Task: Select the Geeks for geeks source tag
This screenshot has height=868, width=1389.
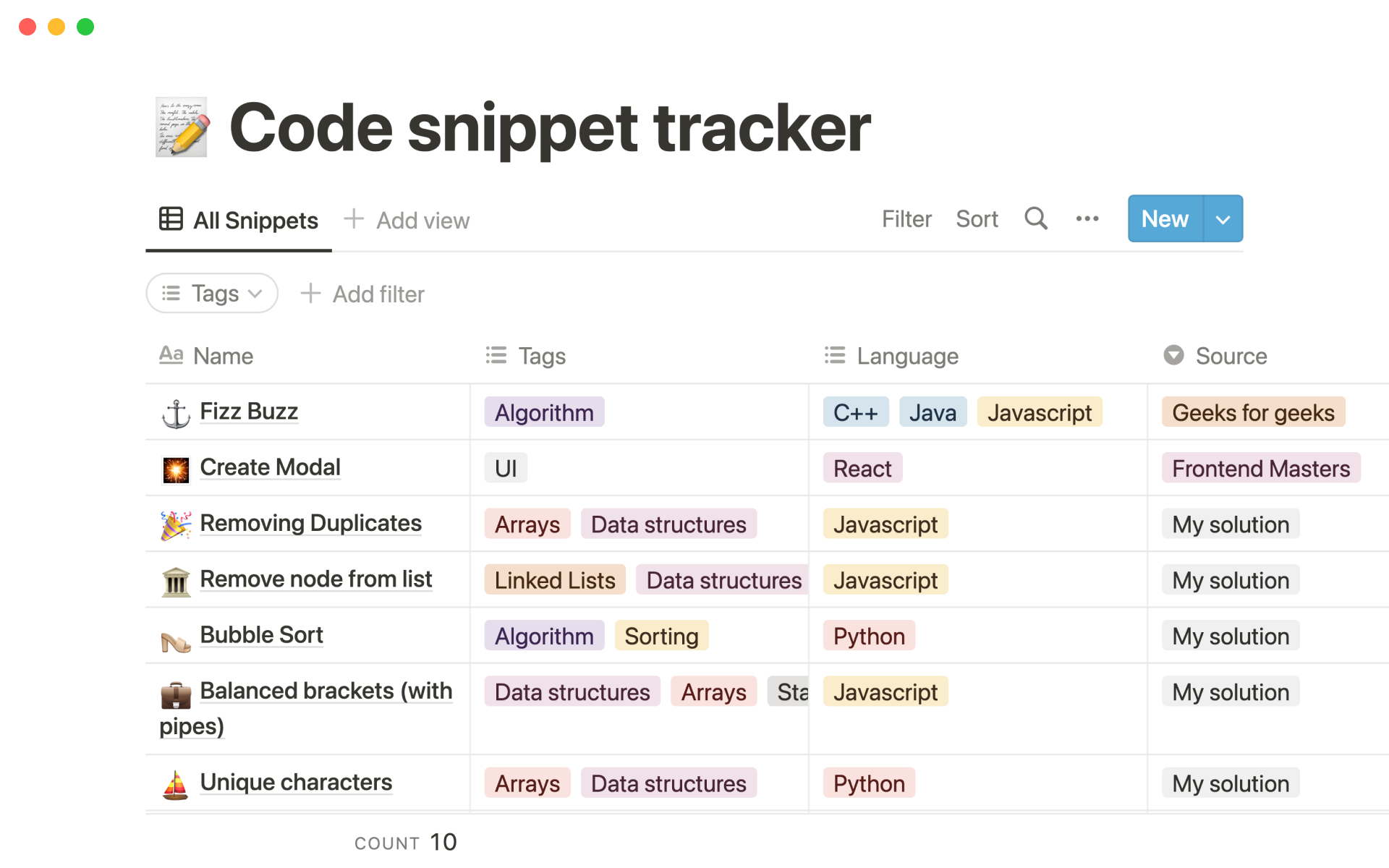Action: click(1252, 412)
